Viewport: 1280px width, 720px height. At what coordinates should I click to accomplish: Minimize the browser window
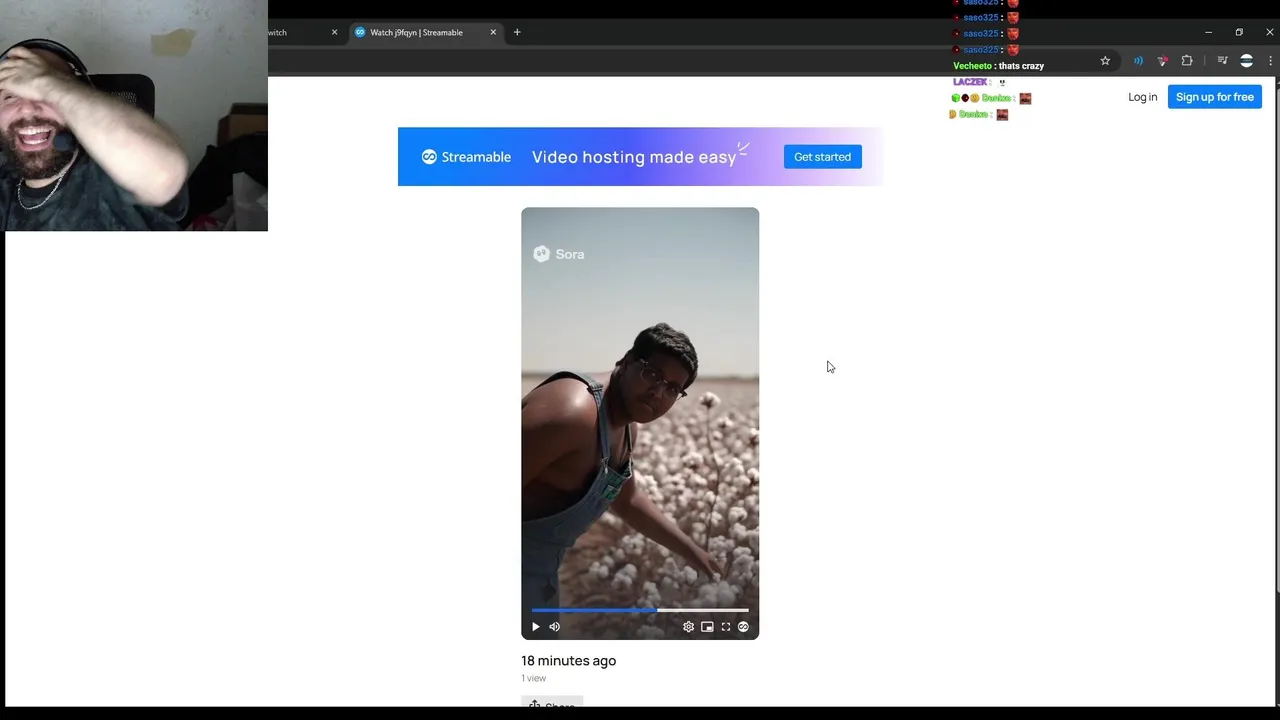(x=1208, y=32)
